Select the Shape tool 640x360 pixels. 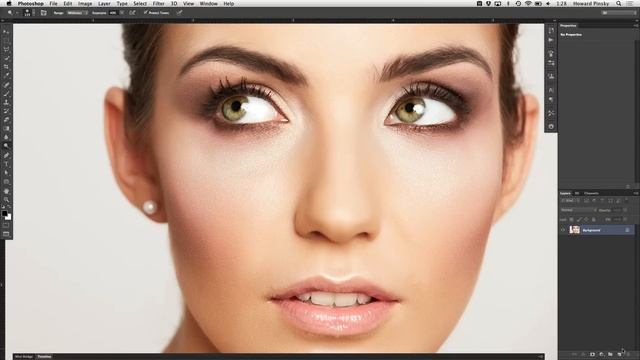coord(6,182)
